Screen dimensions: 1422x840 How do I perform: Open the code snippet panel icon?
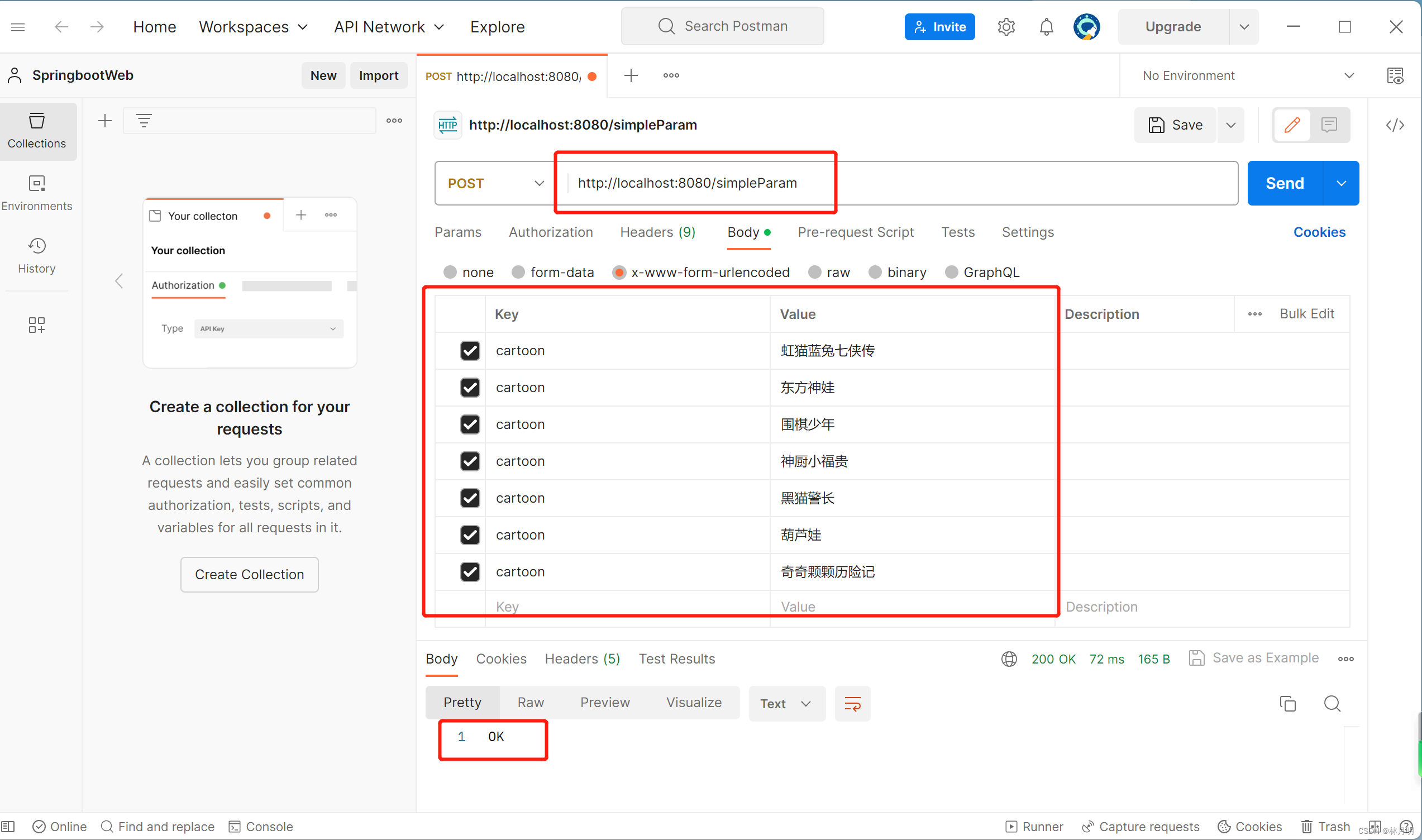(x=1394, y=125)
